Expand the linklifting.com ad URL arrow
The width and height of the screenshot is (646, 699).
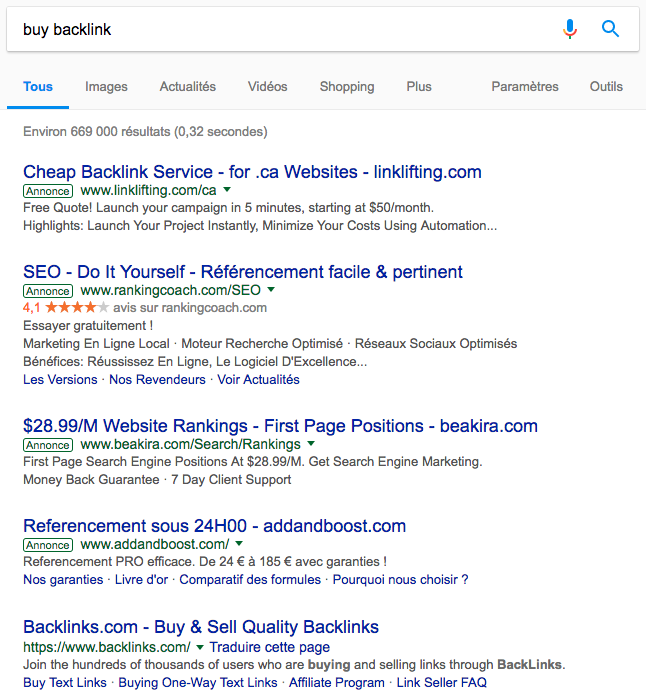tap(227, 189)
